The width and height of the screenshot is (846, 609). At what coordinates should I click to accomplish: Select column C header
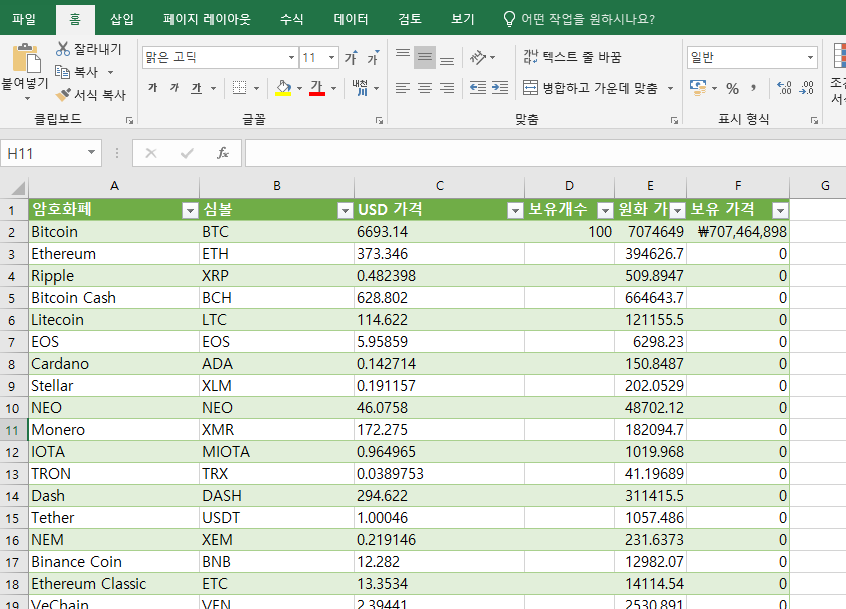click(x=439, y=186)
